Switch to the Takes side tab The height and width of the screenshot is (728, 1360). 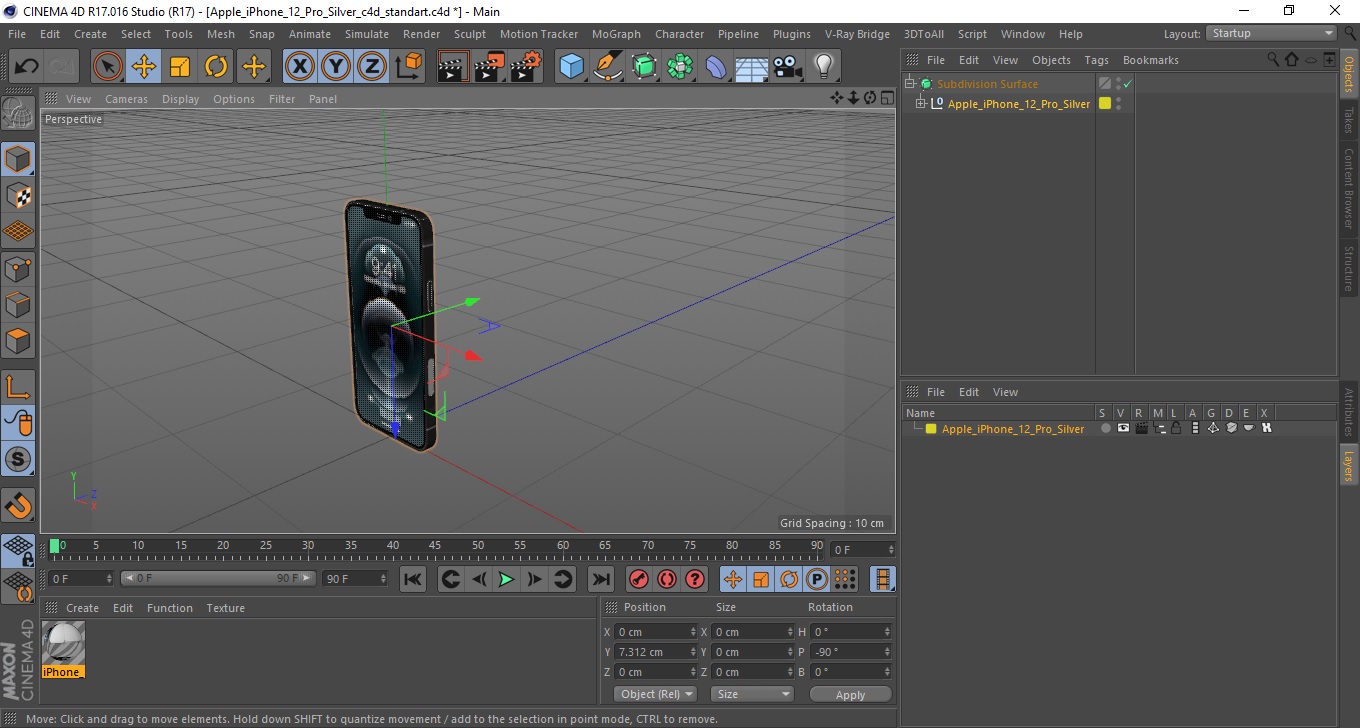coord(1349,120)
